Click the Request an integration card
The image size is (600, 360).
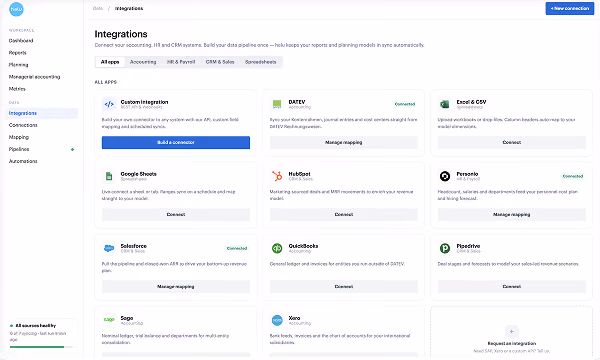(x=512, y=332)
